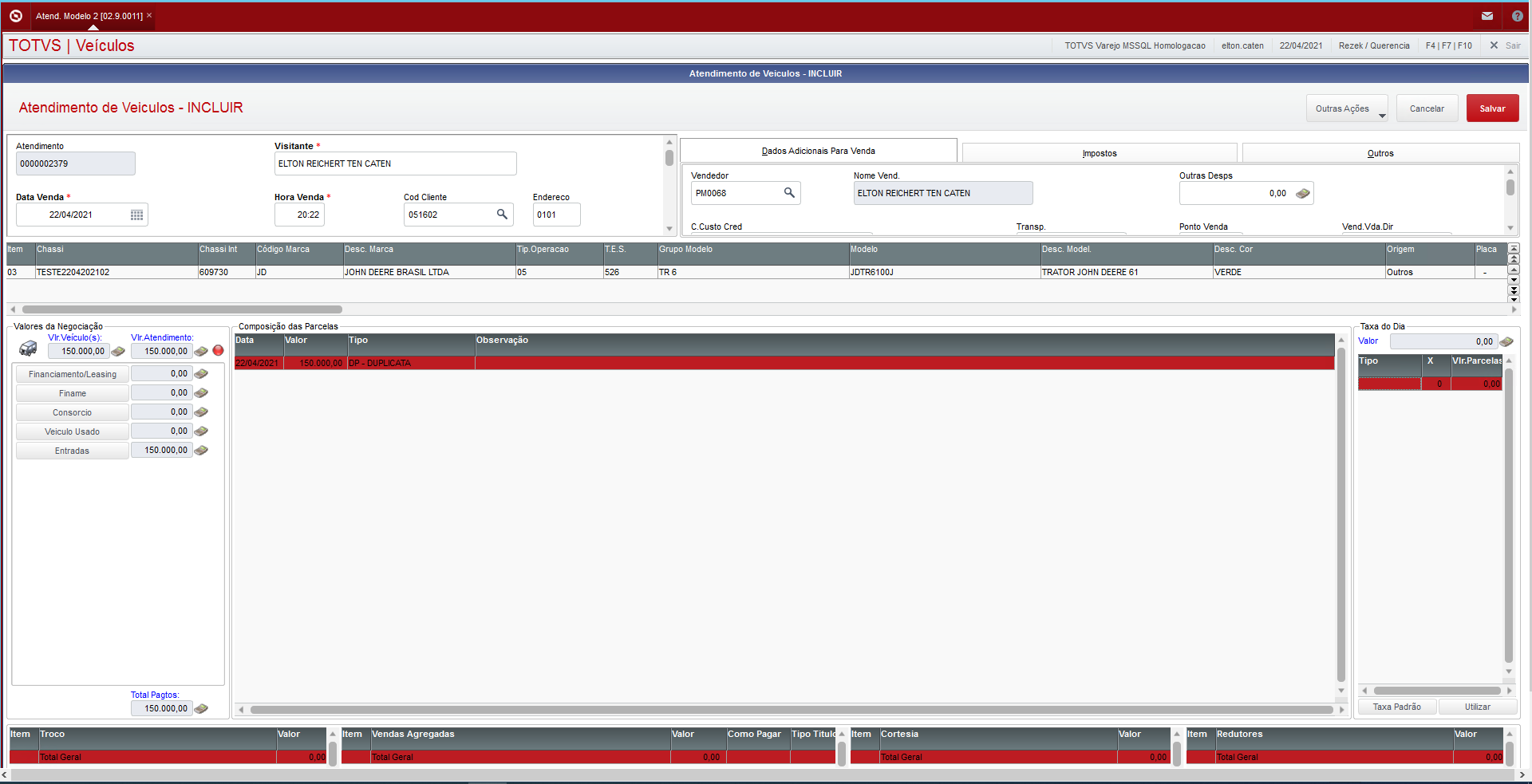This screenshot has width=1532, height=784.
Task: Click the TOTVS logo icon in title bar
Action: [x=15, y=15]
